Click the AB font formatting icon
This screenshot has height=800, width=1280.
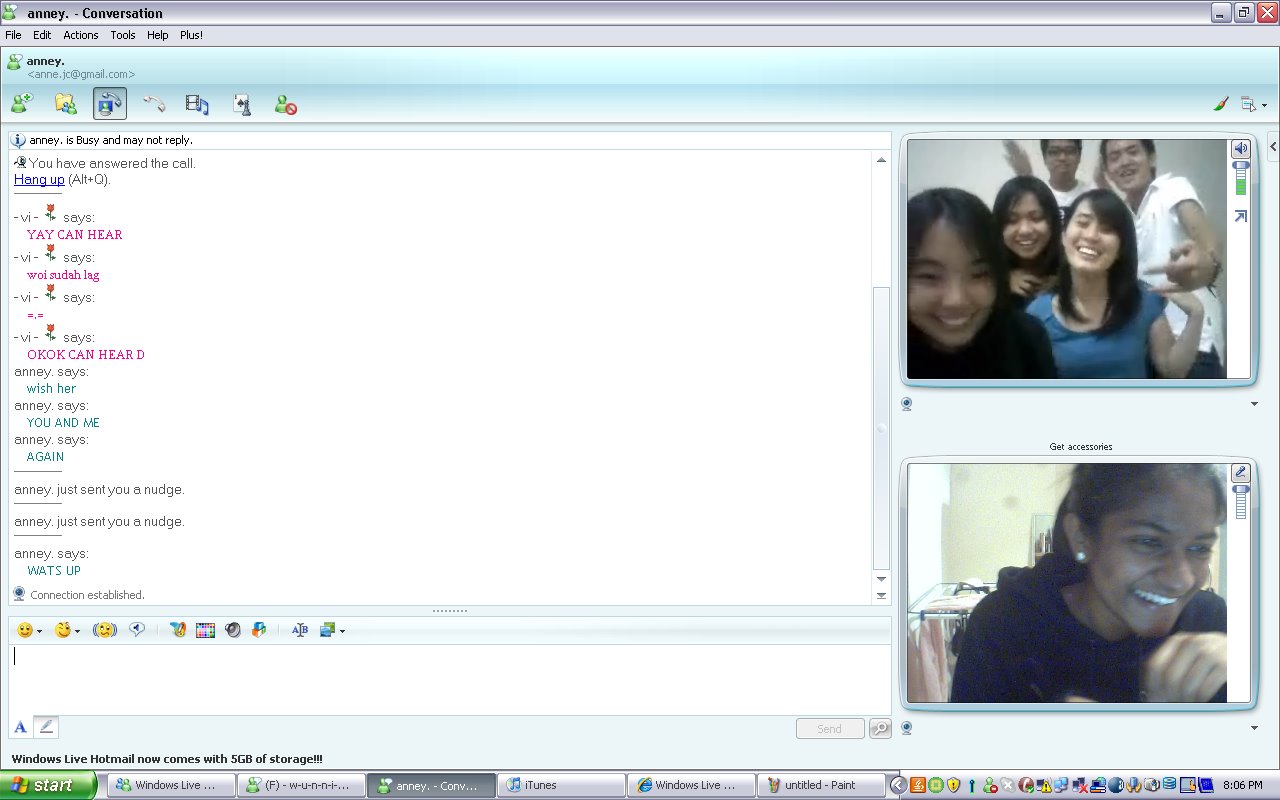299,630
